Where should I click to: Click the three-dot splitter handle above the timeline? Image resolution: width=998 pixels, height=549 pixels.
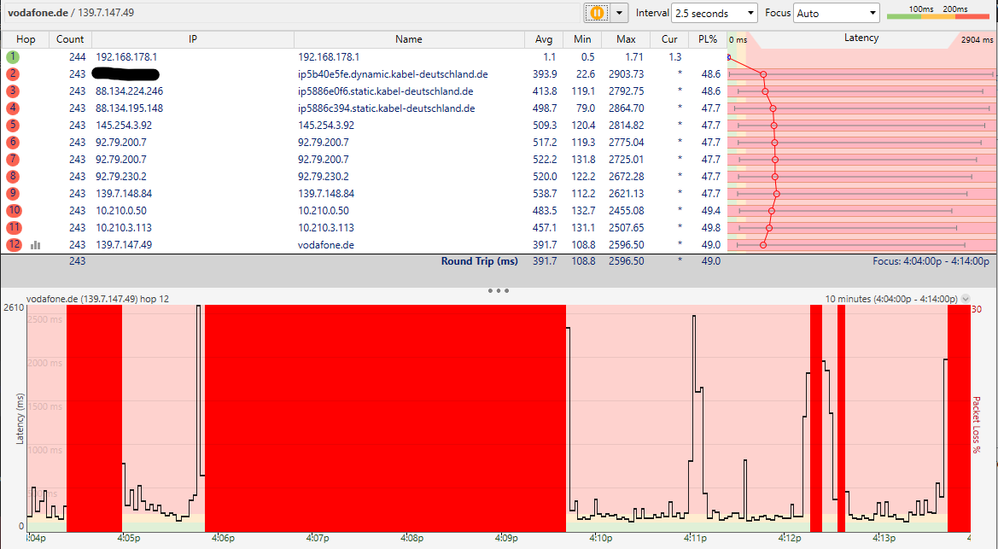coord(498,291)
